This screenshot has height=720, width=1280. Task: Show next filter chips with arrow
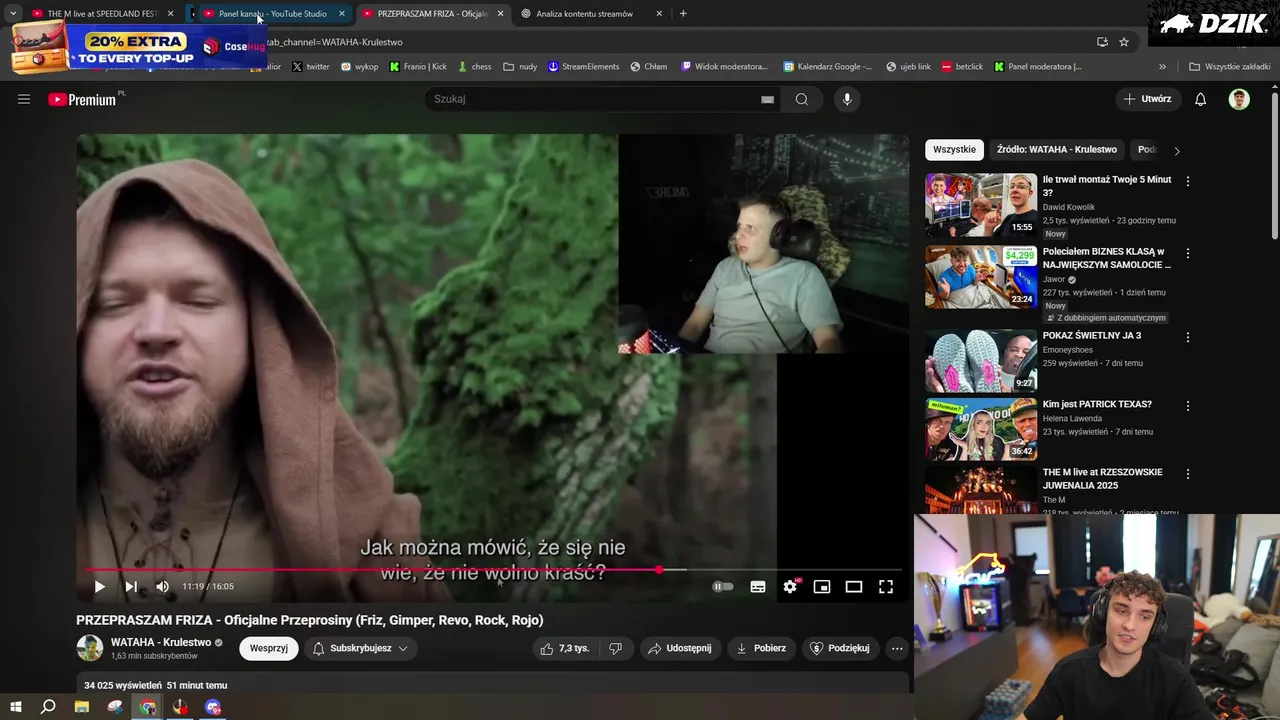click(x=1177, y=151)
